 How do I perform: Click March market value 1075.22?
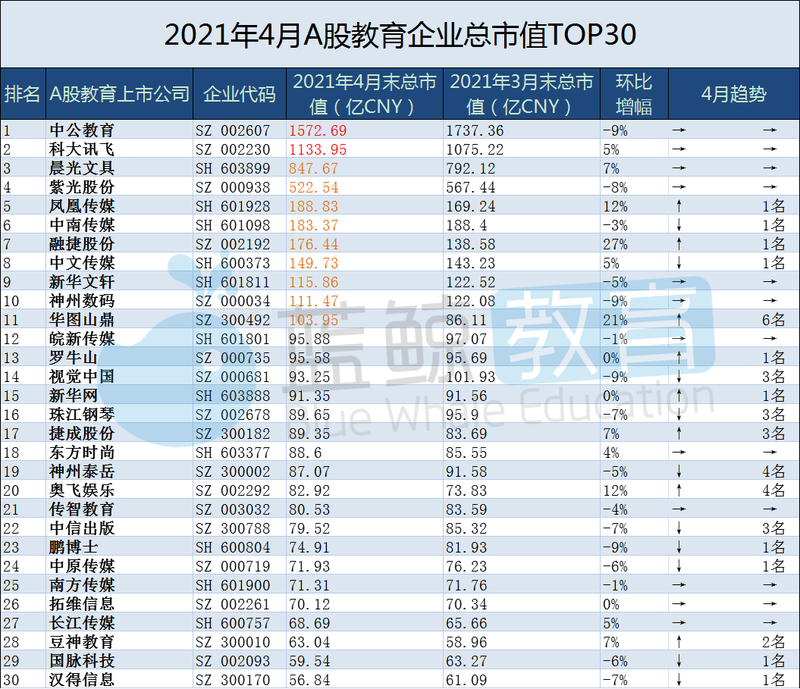(475, 150)
